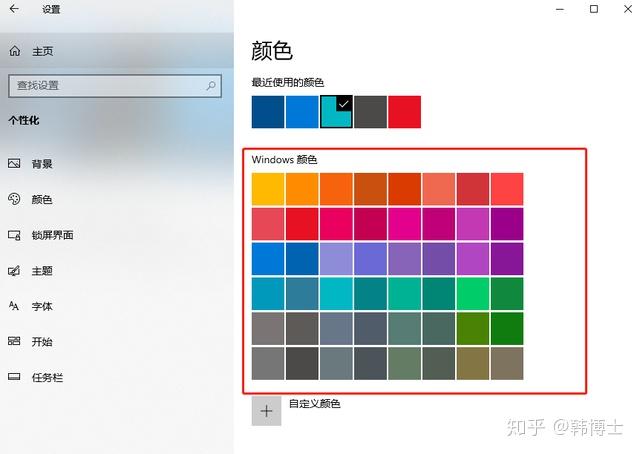Choose the bright green swatch in fourth row
The height and width of the screenshot is (454, 640).
click(473, 294)
